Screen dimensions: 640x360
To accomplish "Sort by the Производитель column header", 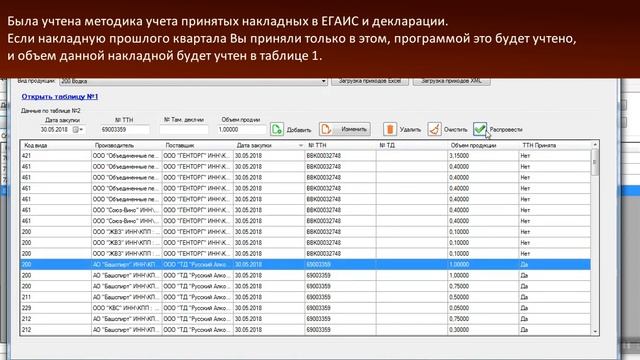I will pos(127,145).
